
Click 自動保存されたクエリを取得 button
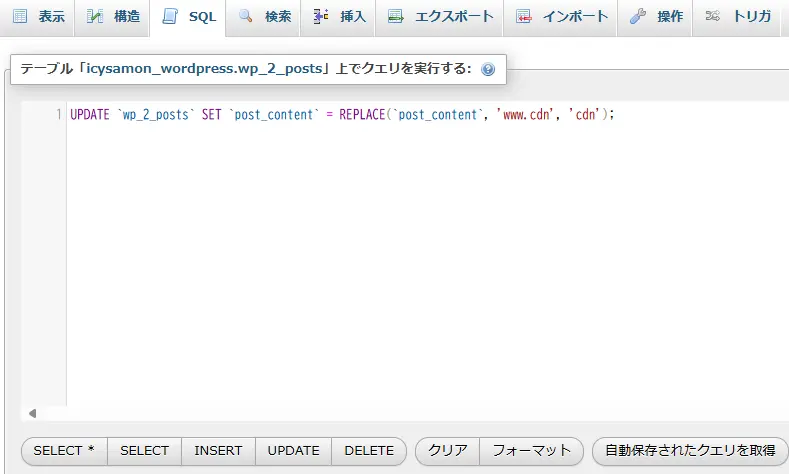coord(690,451)
